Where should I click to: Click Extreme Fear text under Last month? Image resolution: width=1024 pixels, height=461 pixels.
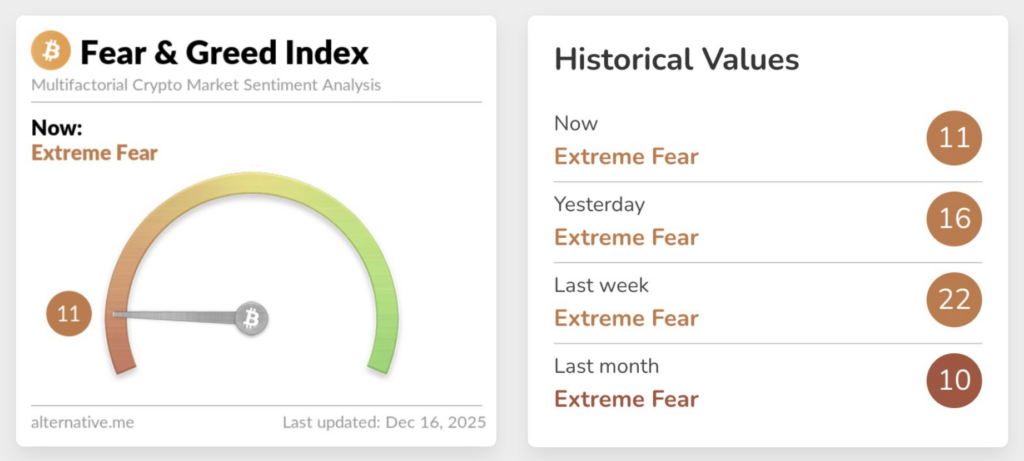click(626, 399)
